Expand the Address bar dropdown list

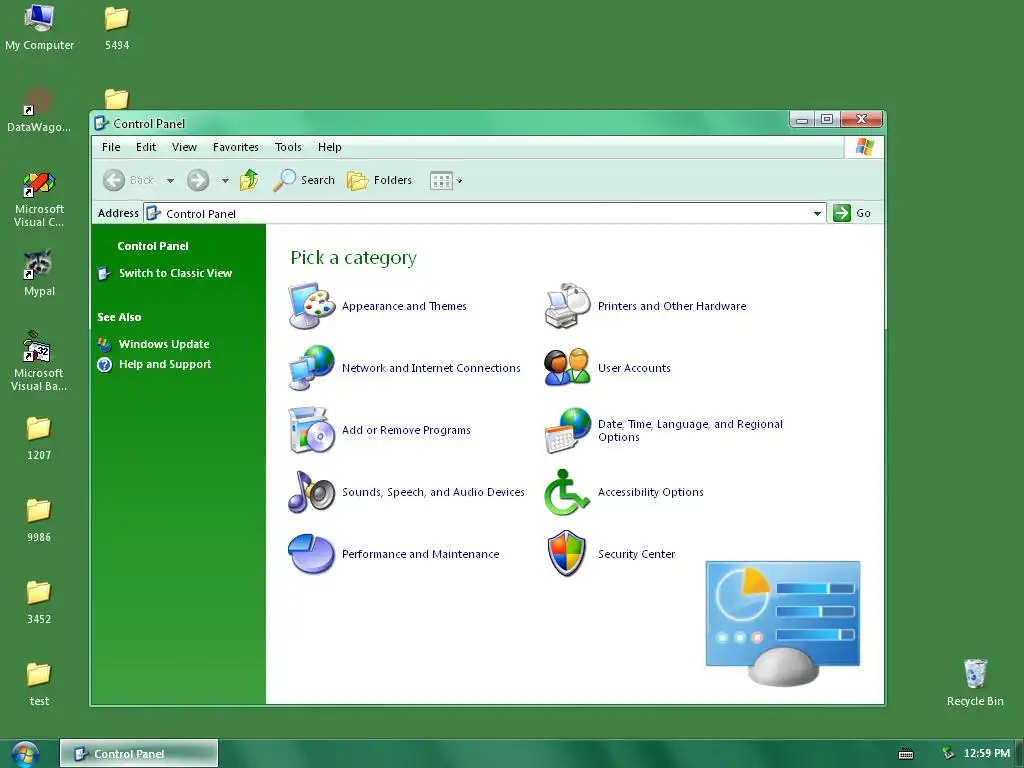tap(817, 214)
